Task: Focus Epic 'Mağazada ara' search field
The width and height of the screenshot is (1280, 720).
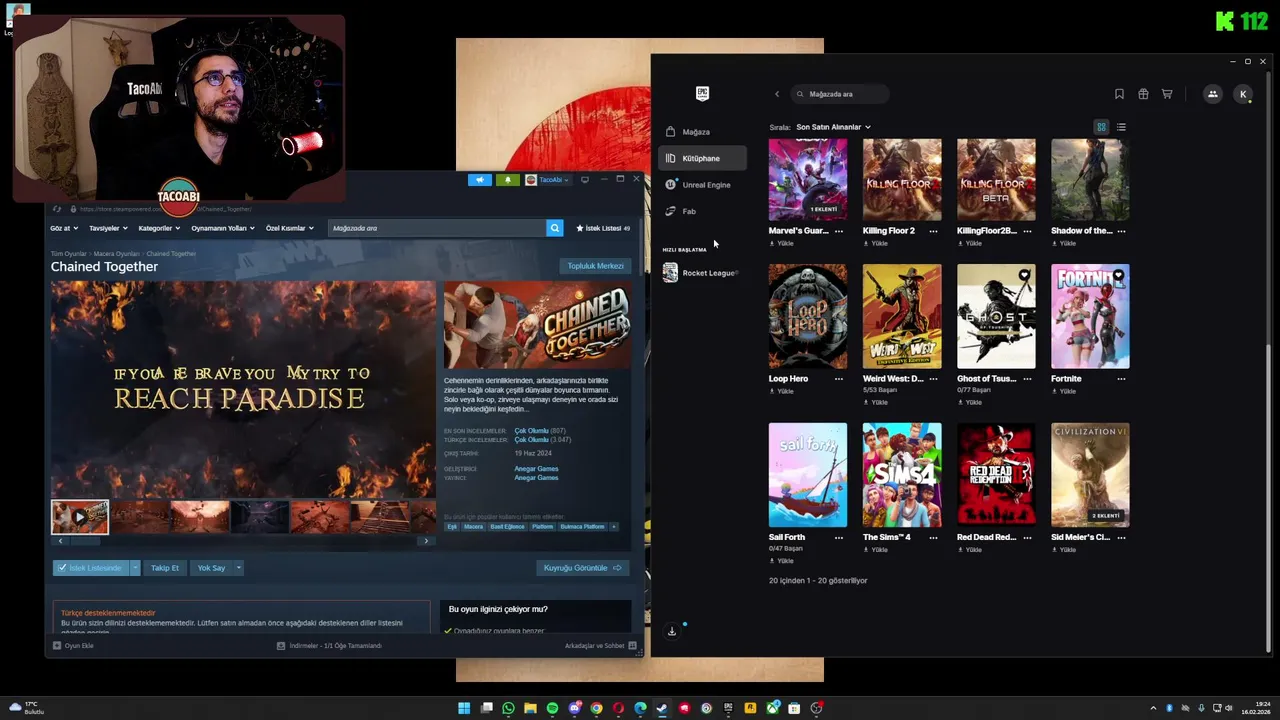Action: pos(840,94)
